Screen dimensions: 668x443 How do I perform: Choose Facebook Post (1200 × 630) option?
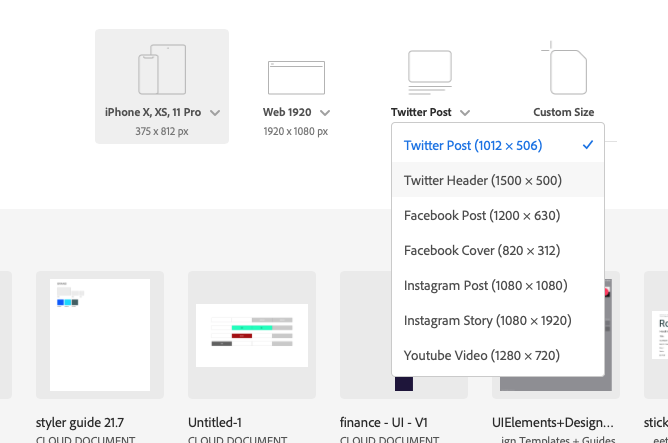point(498,215)
